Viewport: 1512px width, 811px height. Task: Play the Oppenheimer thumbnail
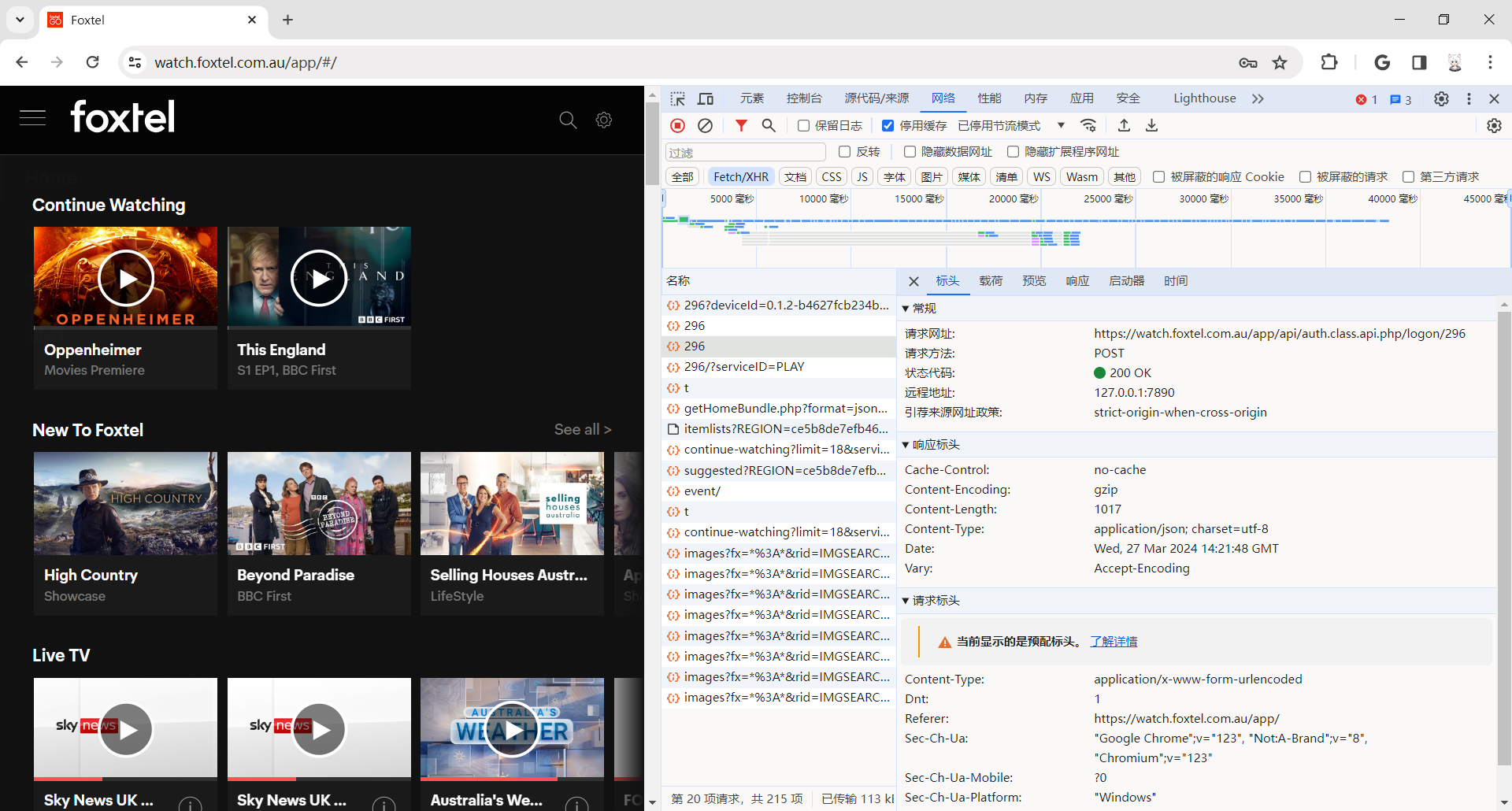tap(126, 278)
